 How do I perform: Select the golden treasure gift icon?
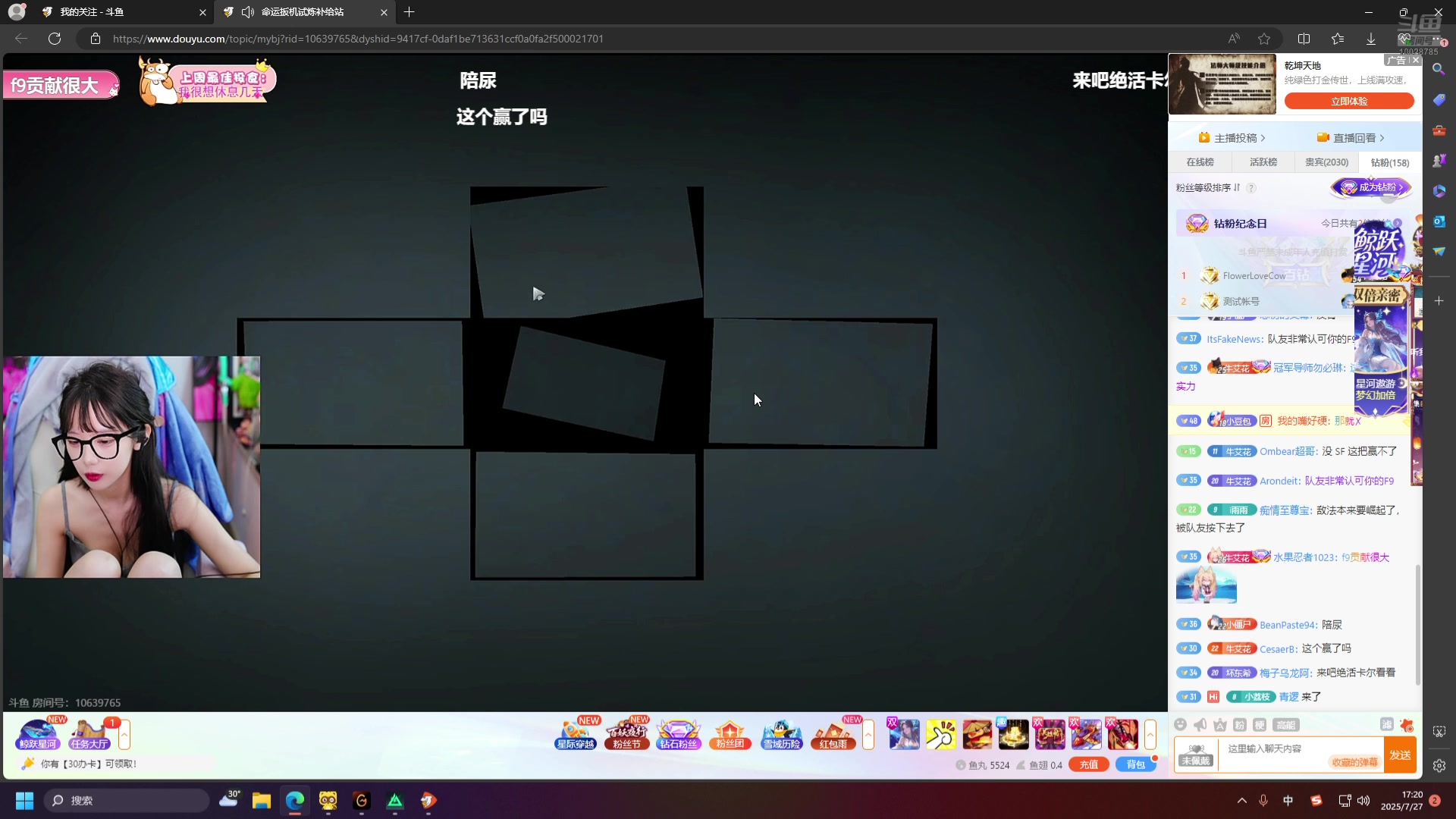[1014, 734]
